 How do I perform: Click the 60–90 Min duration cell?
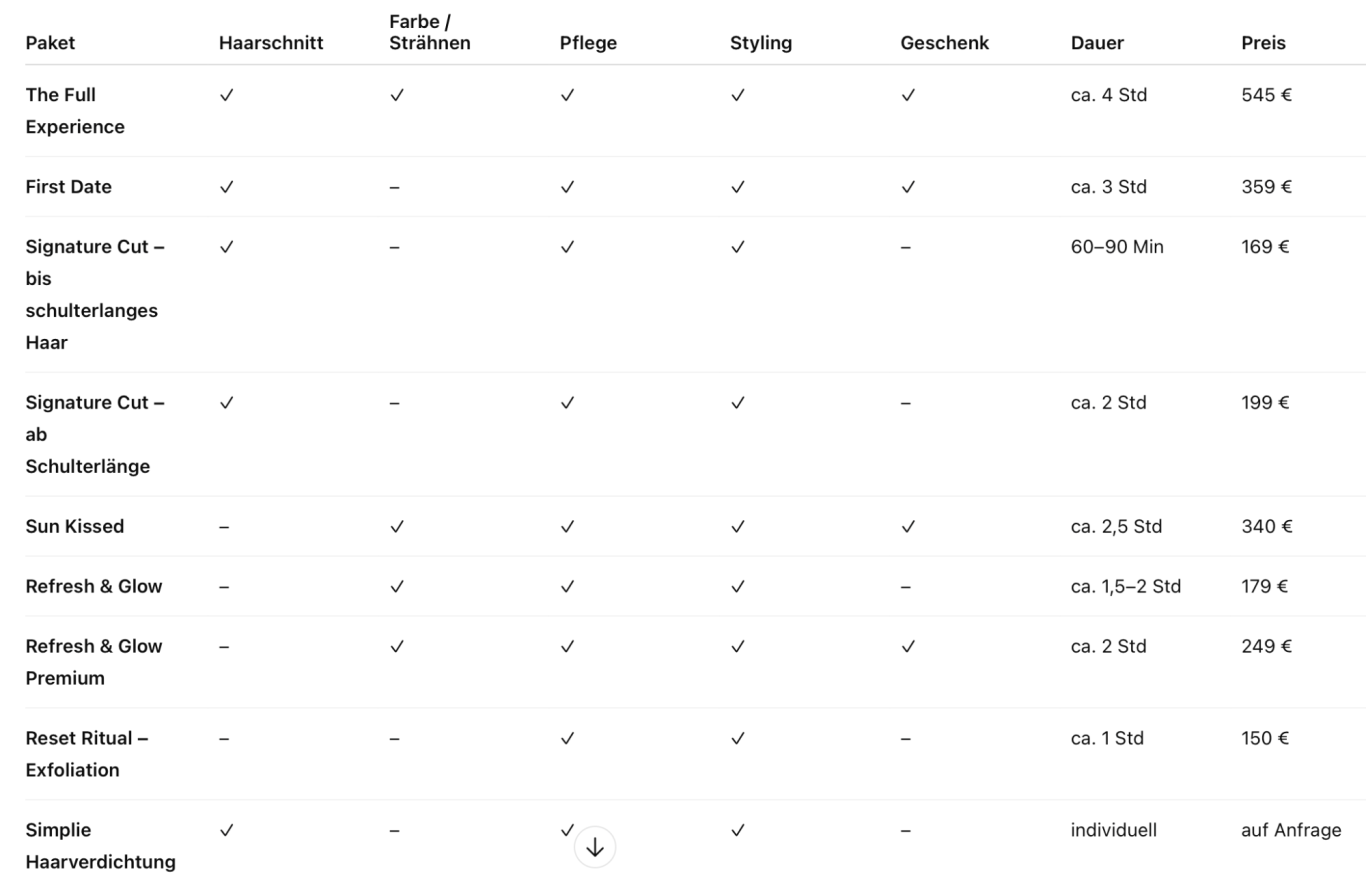pyautogui.click(x=1117, y=247)
